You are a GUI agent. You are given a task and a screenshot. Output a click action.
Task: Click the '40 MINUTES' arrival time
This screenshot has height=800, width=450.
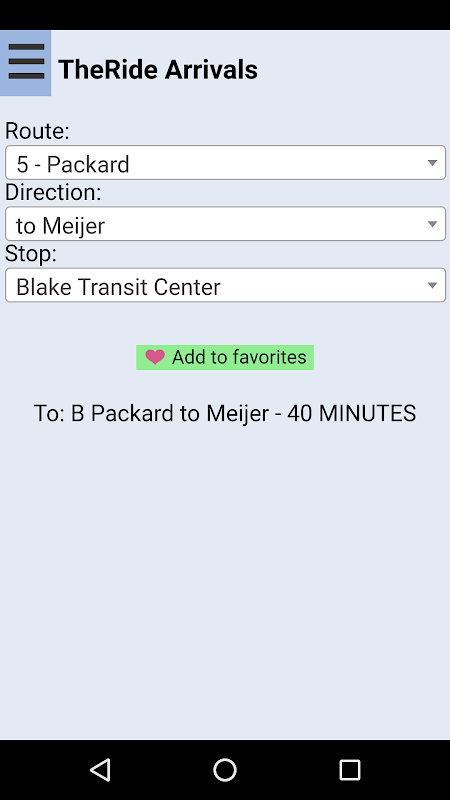[x=352, y=413]
